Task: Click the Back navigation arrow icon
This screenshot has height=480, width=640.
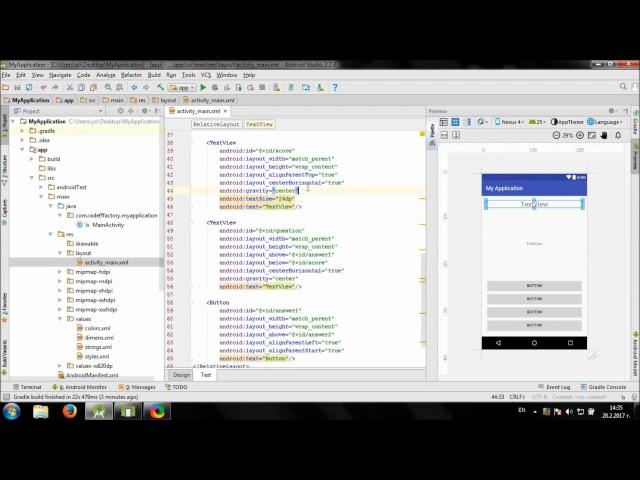Action: coord(134,87)
